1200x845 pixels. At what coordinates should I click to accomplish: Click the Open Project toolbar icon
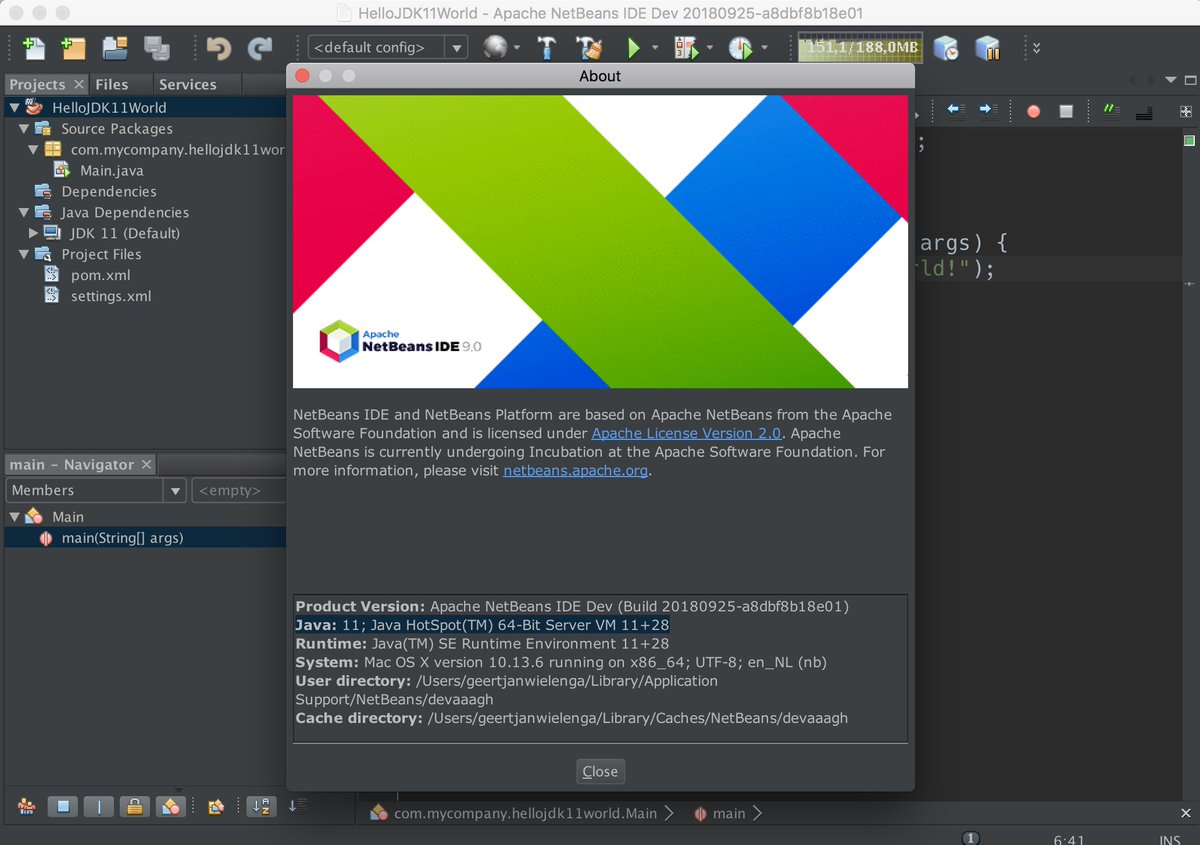pyautogui.click(x=115, y=47)
